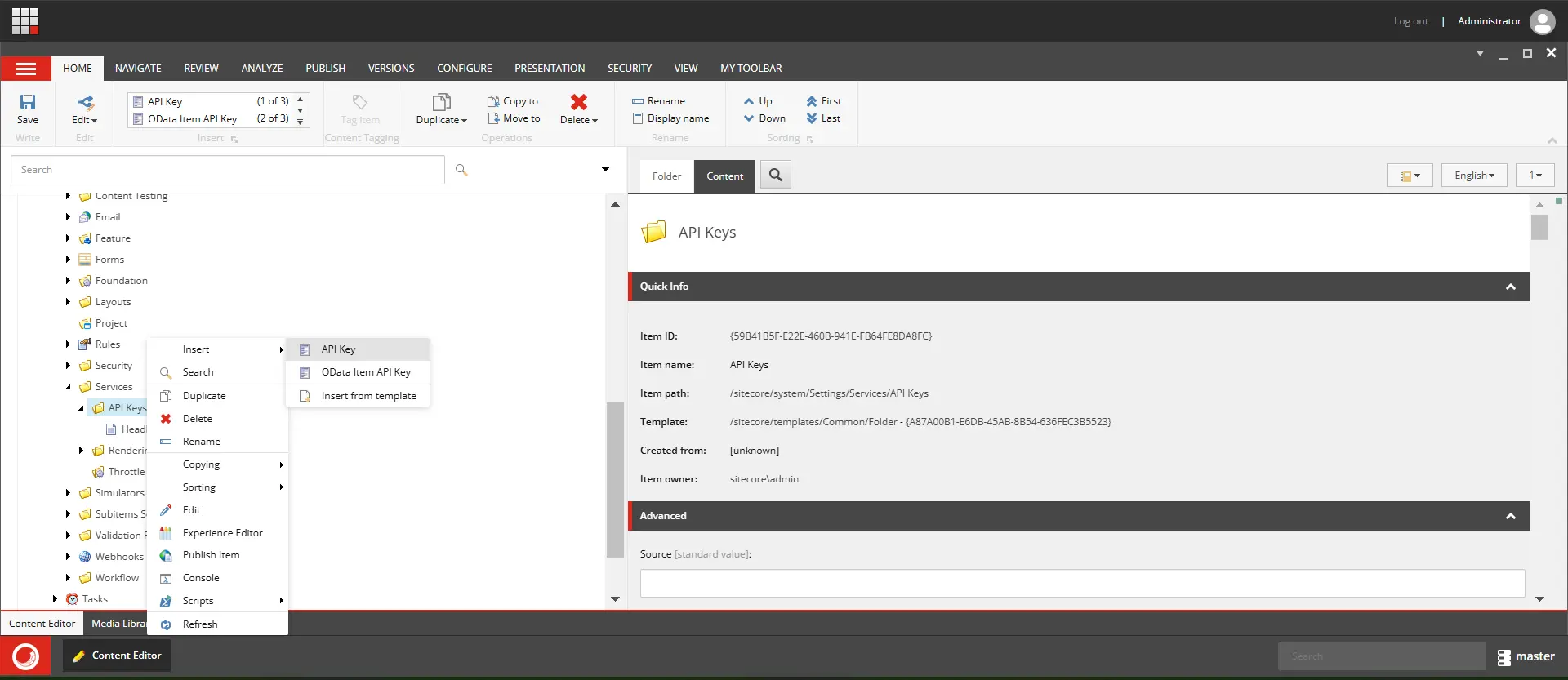Screen dimensions: 1568x680
Task: Move item Down in sorting
Action: [764, 118]
